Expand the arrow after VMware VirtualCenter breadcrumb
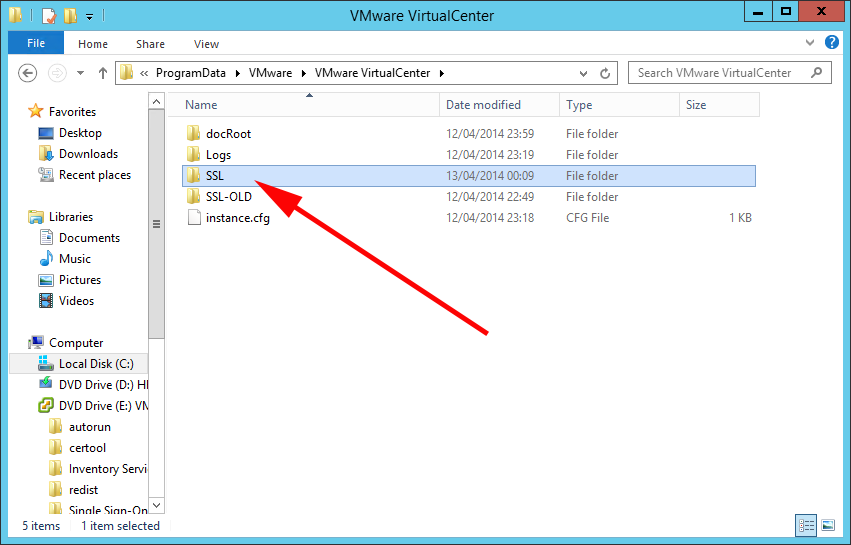Image resolution: width=851 pixels, height=545 pixels. [442, 73]
